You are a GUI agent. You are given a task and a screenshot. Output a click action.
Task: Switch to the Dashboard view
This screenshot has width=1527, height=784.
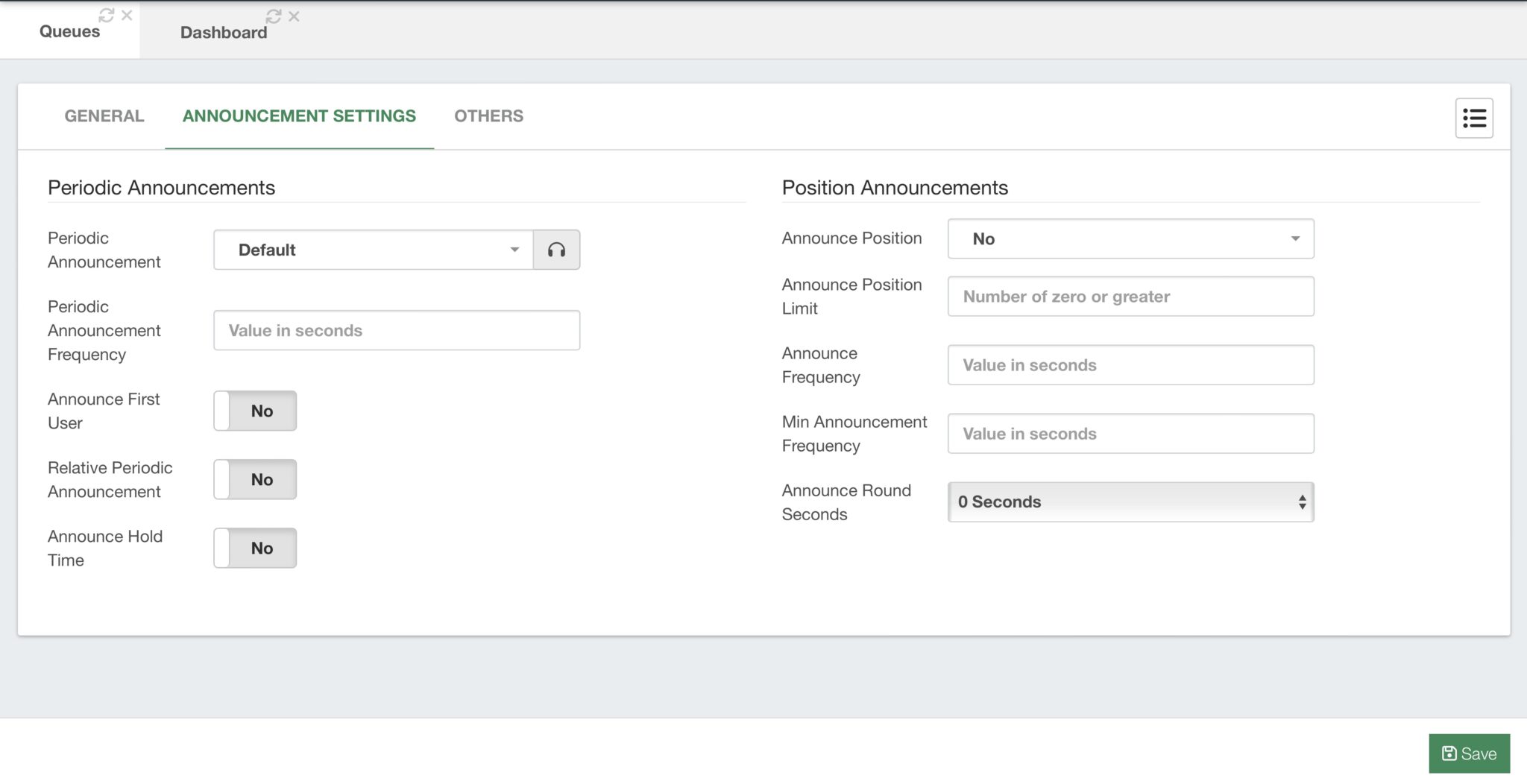(222, 32)
